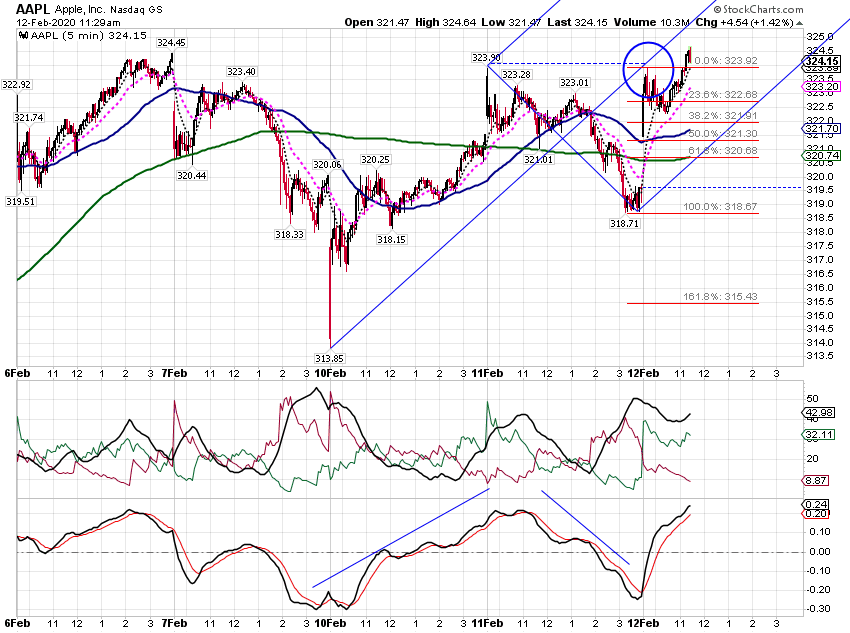This screenshot has height=633, width=850.
Task: Click the 321.01 price label
Action: pos(538,159)
